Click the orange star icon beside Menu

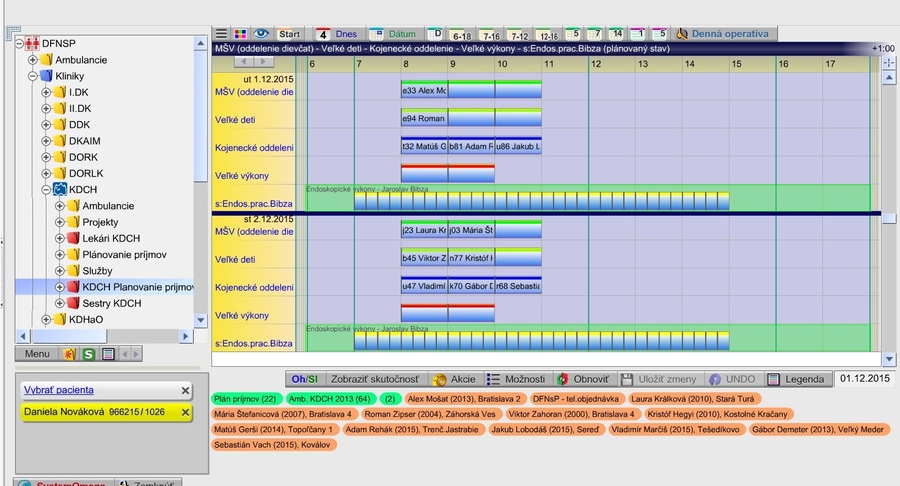pyautogui.click(x=69, y=353)
